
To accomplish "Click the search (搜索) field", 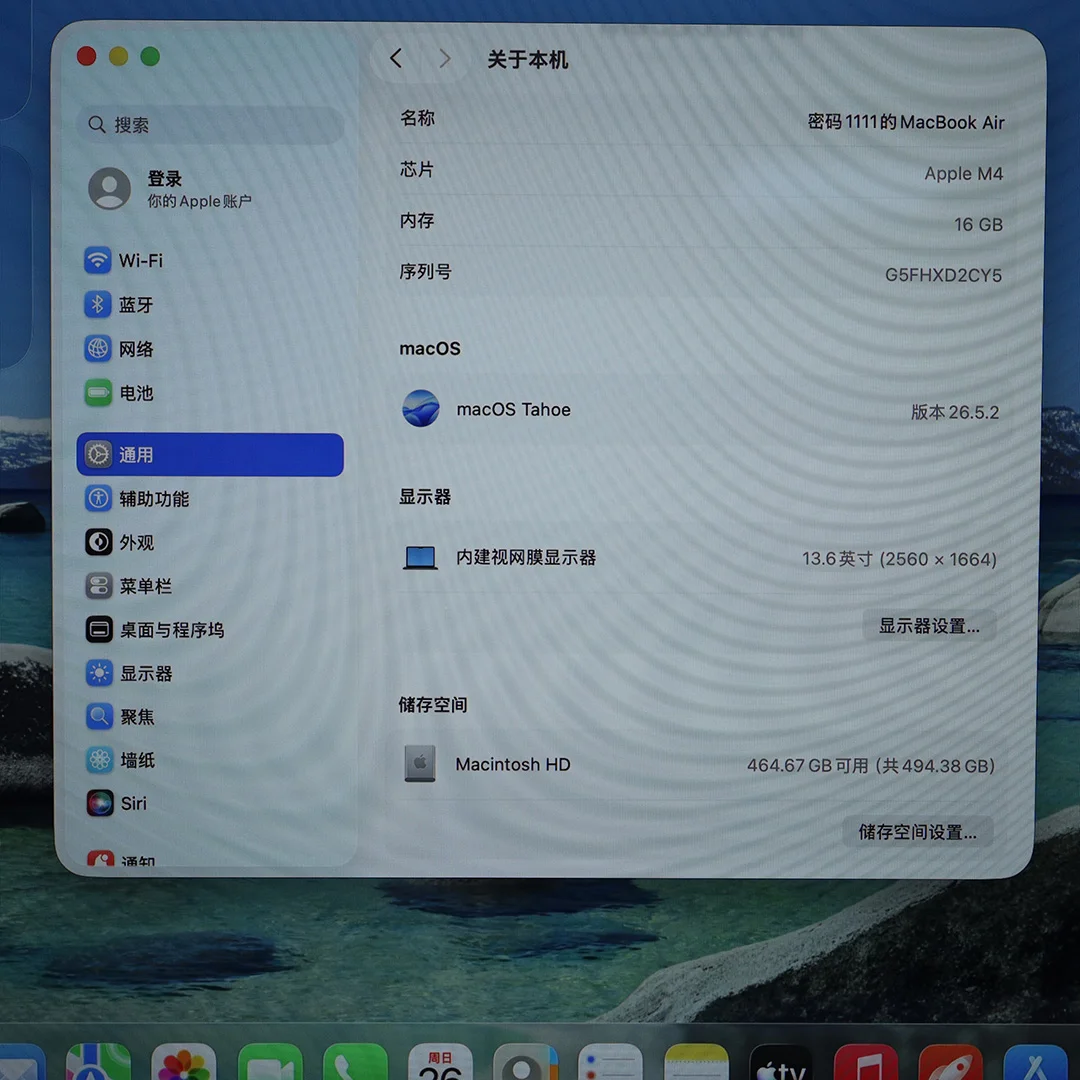I will coord(210,125).
